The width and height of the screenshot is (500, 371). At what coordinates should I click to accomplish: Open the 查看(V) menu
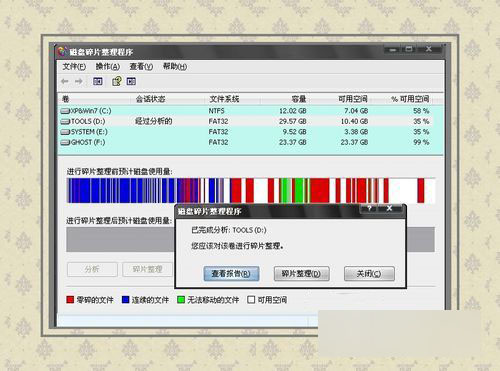(x=141, y=67)
